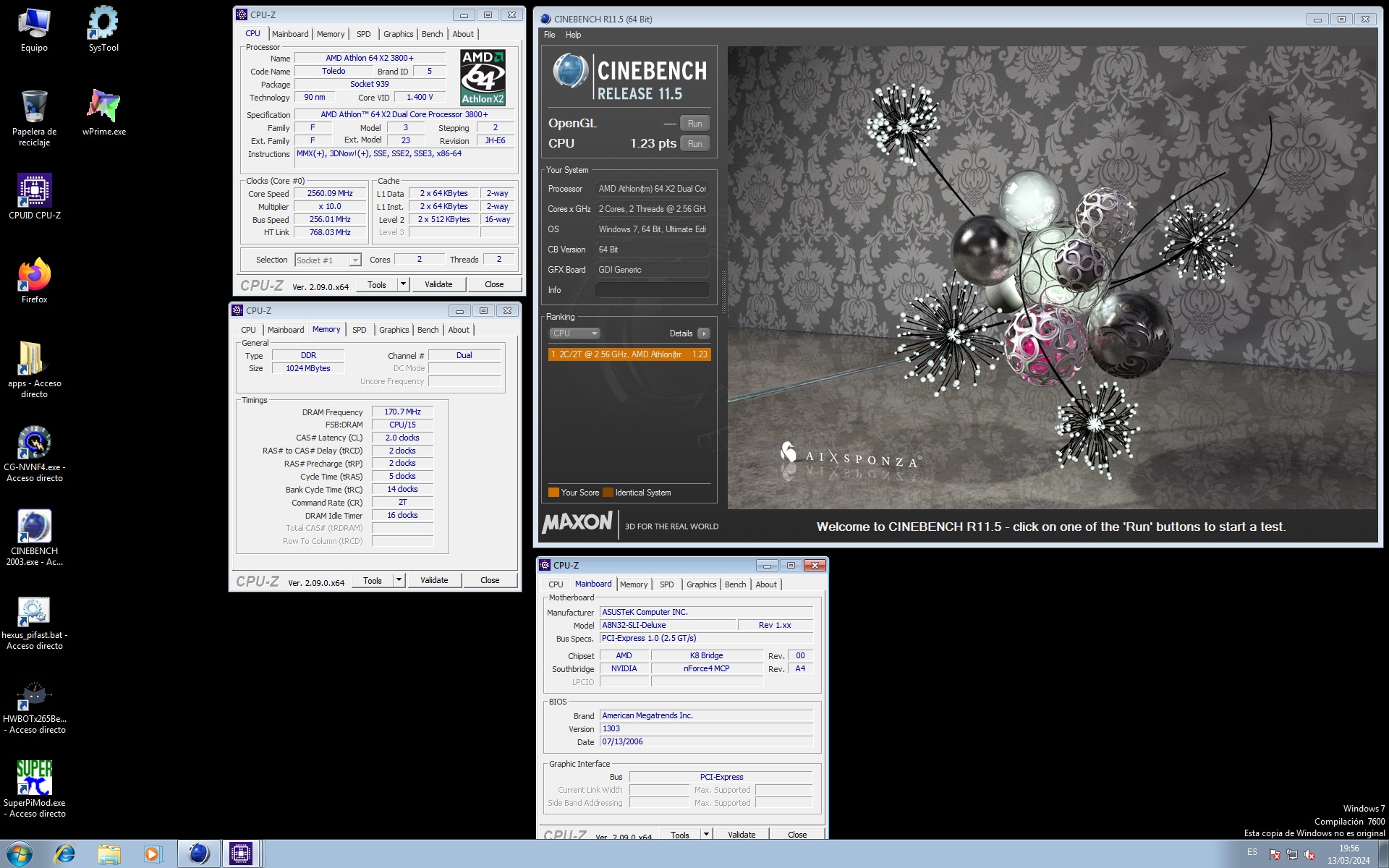
Task: Select the 2C/2T ranking entry
Action: click(629, 354)
